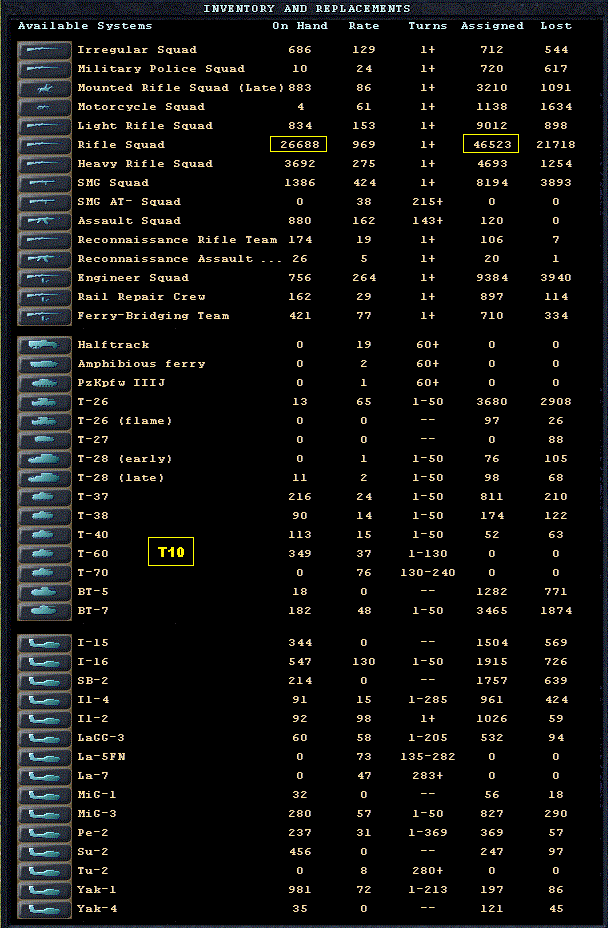Click the SMG Squad rate value 424
Screen dimensions: 608x928
coord(363,183)
